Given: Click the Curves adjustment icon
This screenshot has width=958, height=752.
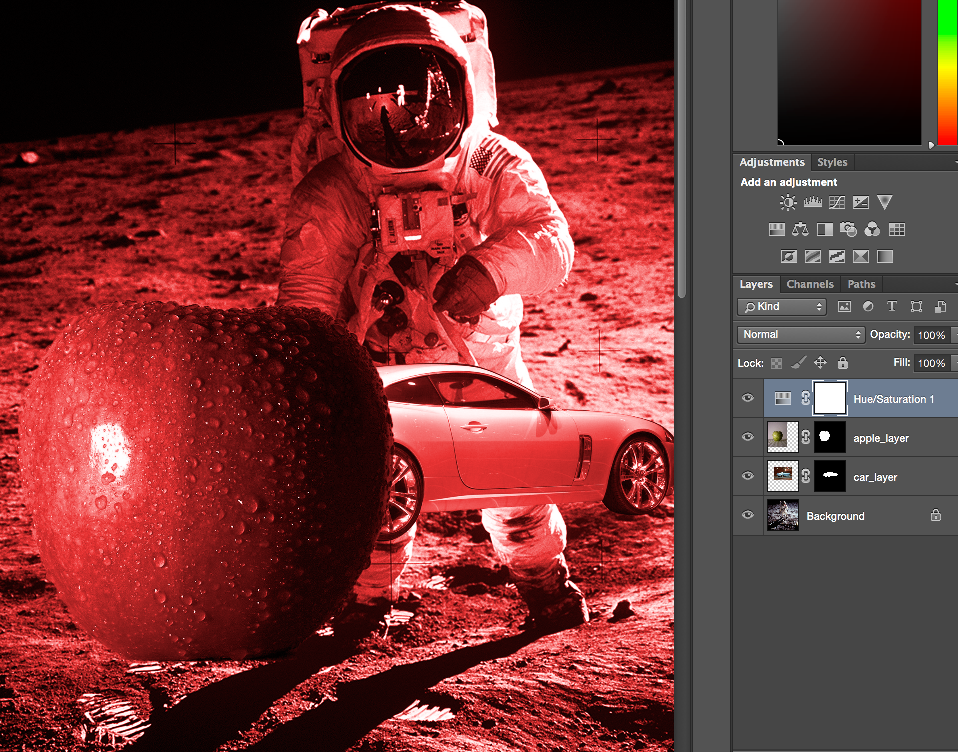Looking at the screenshot, I should [837, 203].
